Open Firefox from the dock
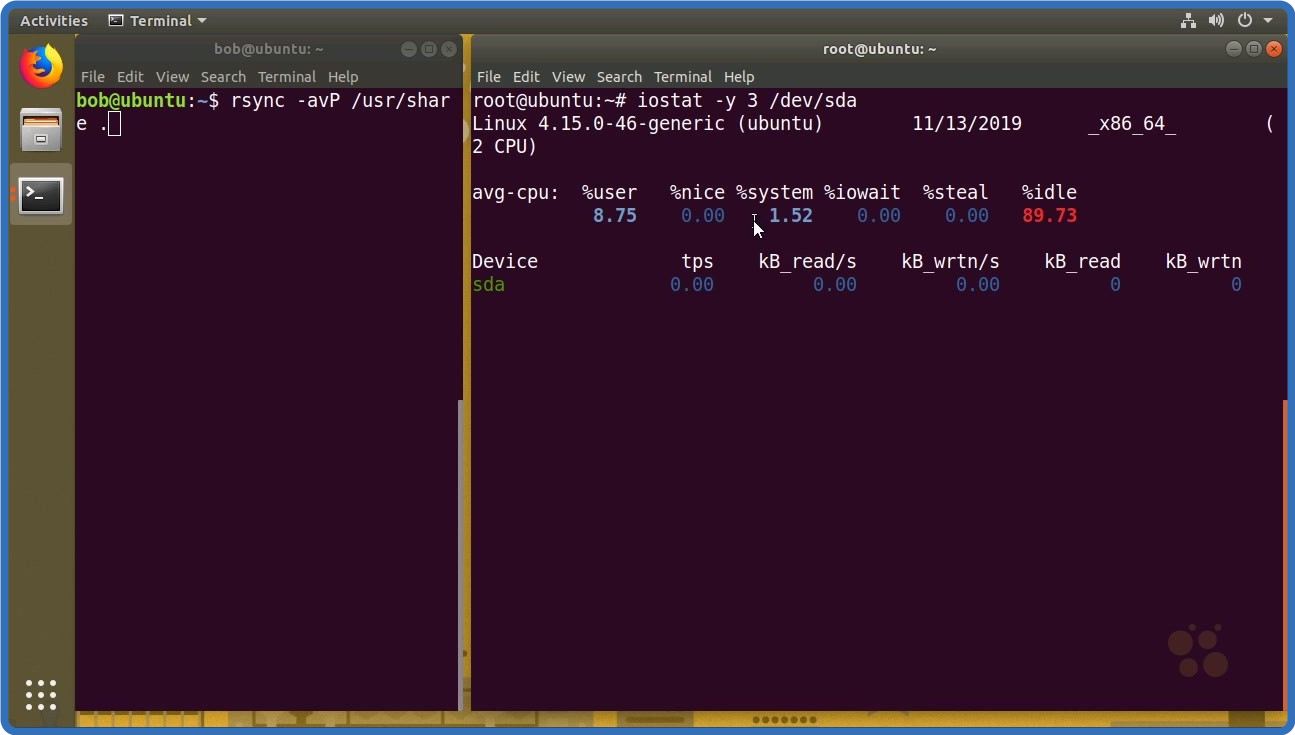This screenshot has height=735, width=1295. 41,67
